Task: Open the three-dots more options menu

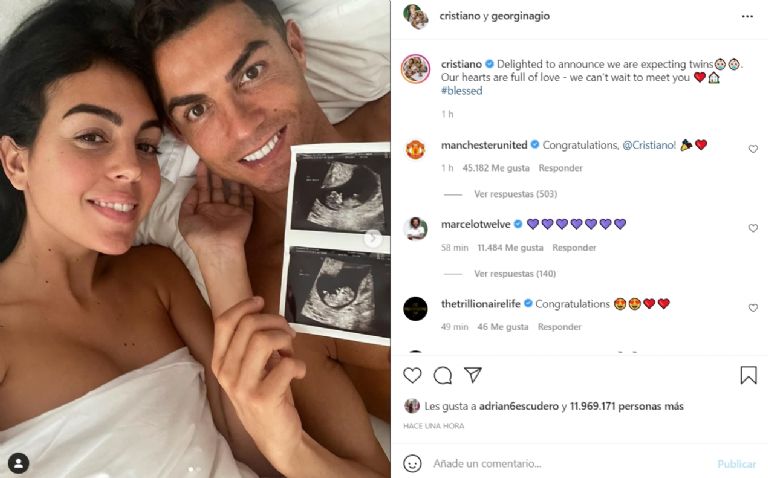Action: (x=747, y=17)
